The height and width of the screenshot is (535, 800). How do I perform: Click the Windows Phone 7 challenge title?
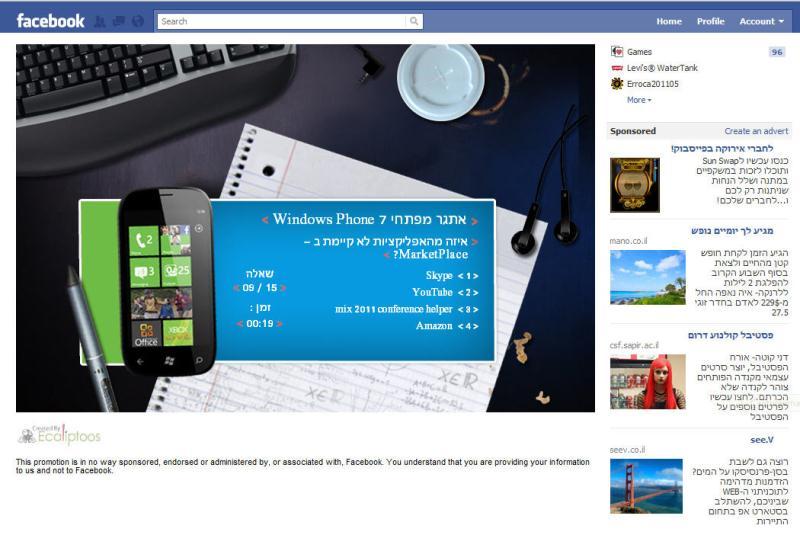[x=370, y=219]
